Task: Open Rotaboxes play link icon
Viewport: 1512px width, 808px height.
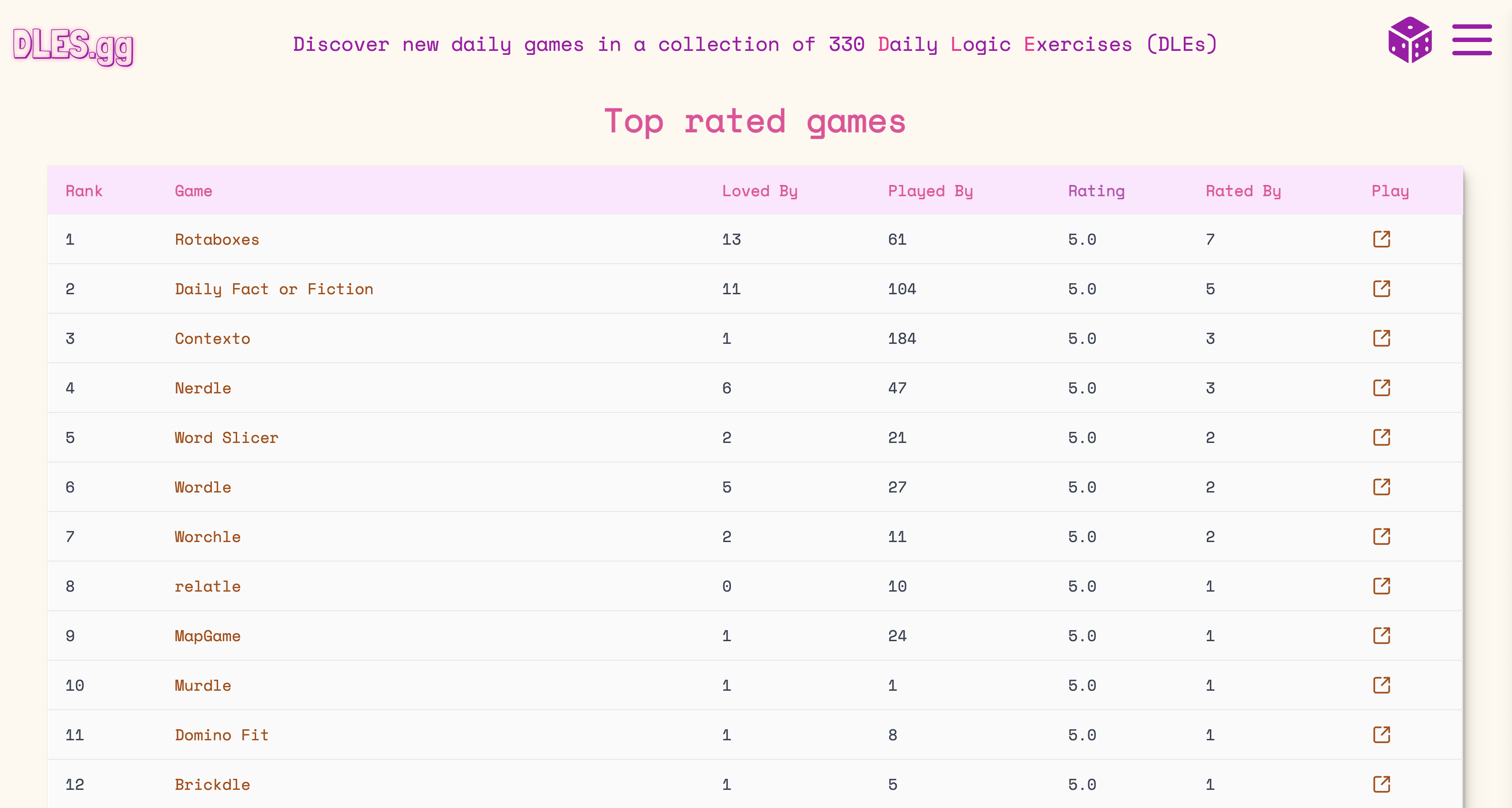Action: click(x=1382, y=239)
